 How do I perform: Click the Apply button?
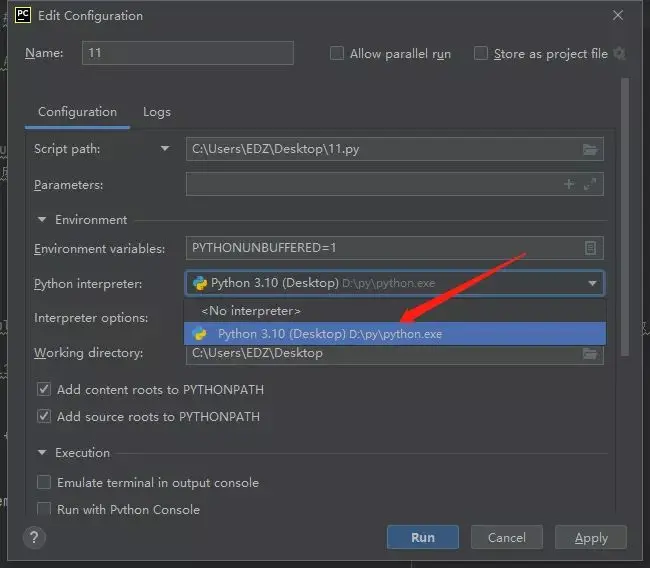point(591,537)
